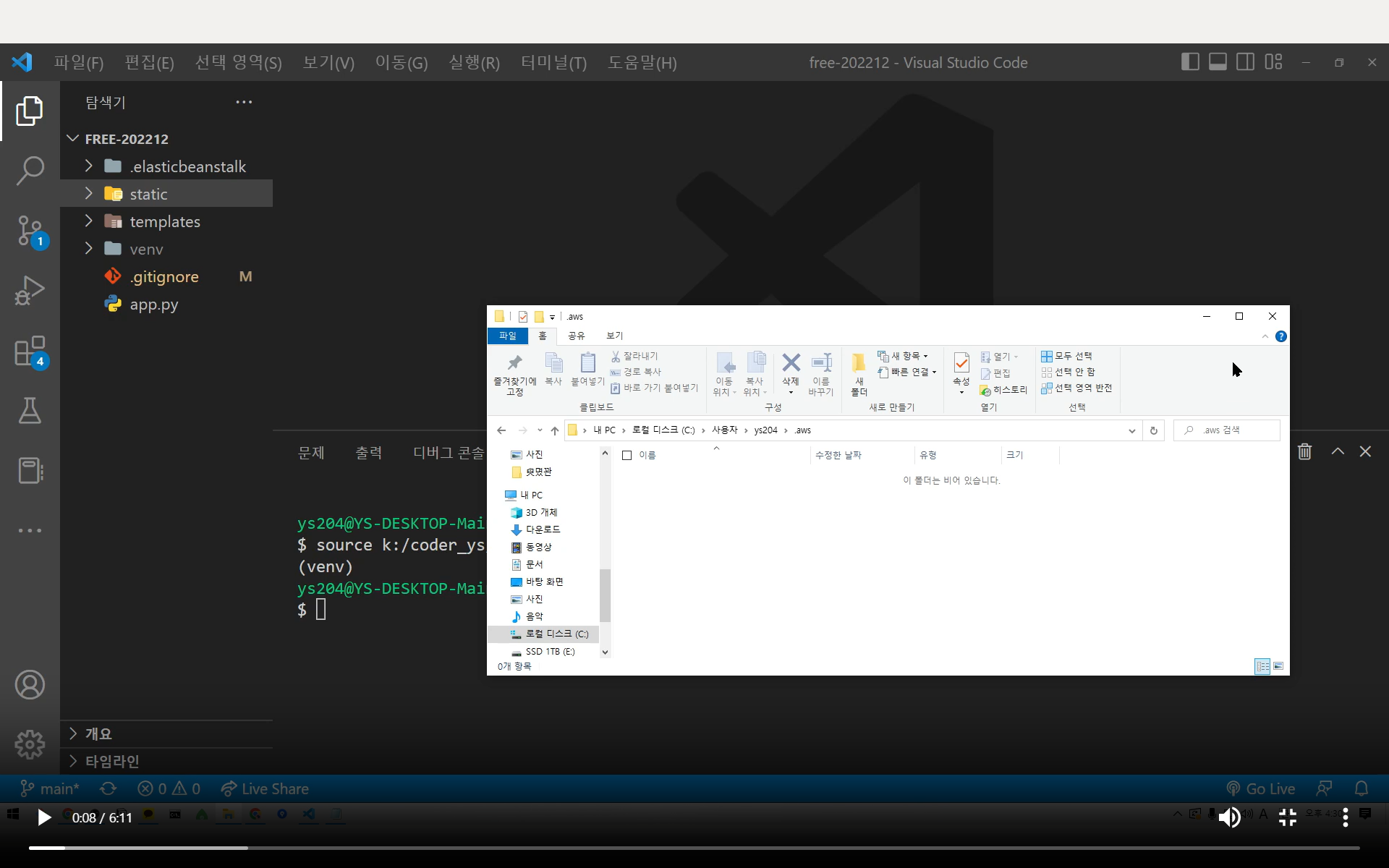This screenshot has width=1389, height=868.
Task: Open app.py file in explorer tree
Action: point(153,304)
